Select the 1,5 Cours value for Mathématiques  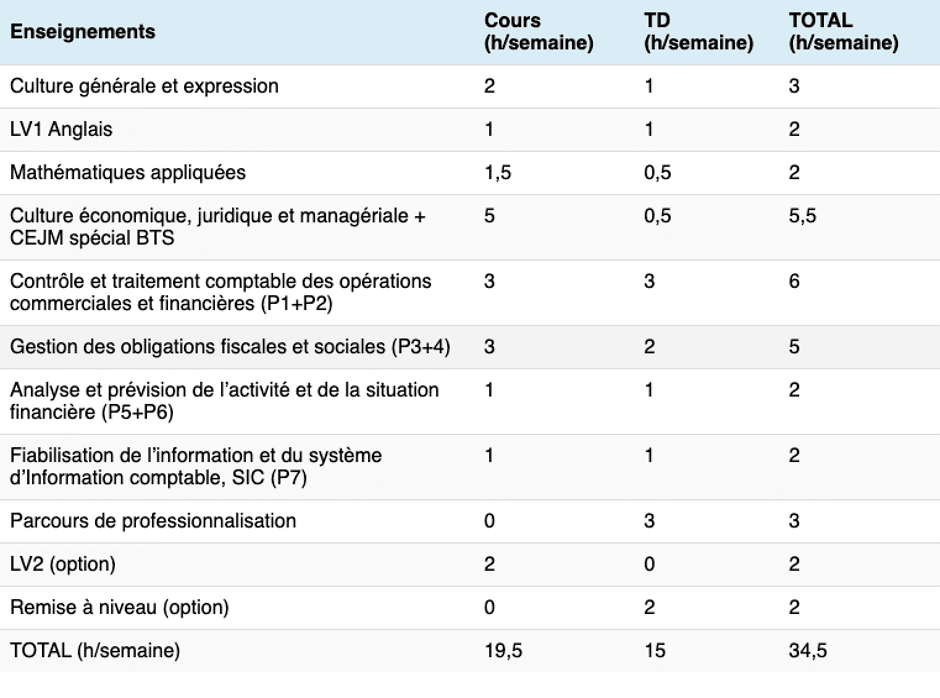[497, 173]
